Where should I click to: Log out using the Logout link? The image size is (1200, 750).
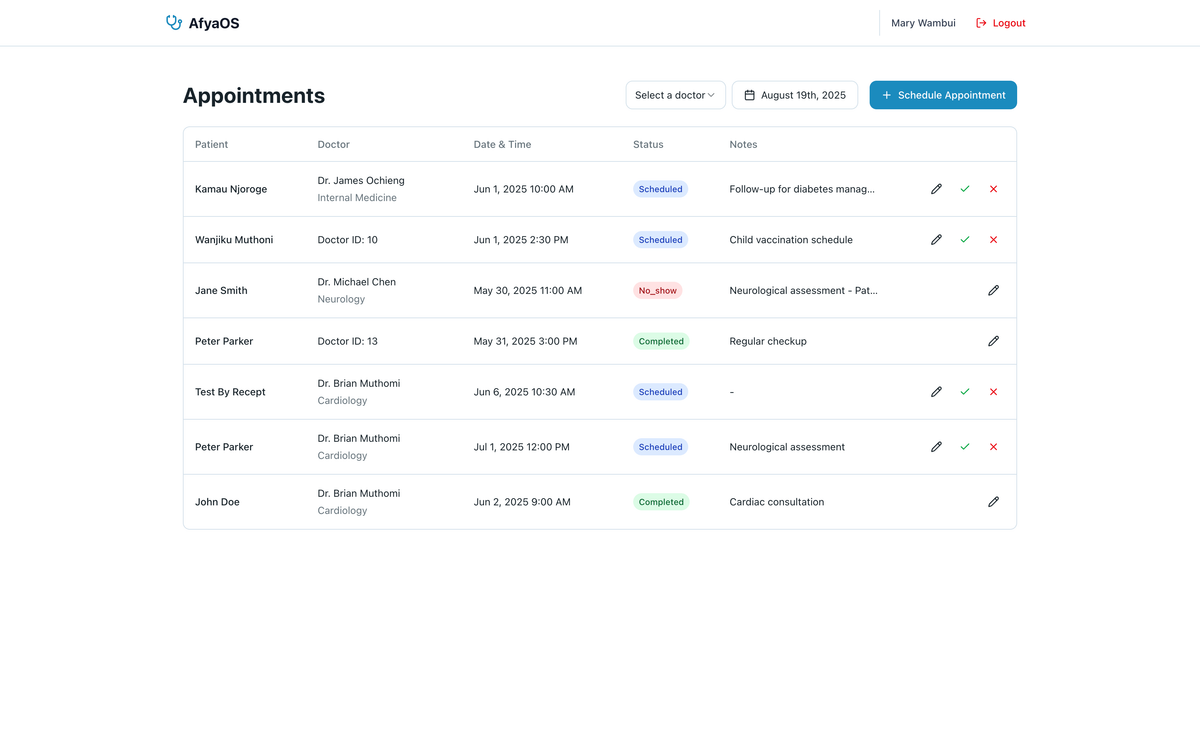point(1000,23)
